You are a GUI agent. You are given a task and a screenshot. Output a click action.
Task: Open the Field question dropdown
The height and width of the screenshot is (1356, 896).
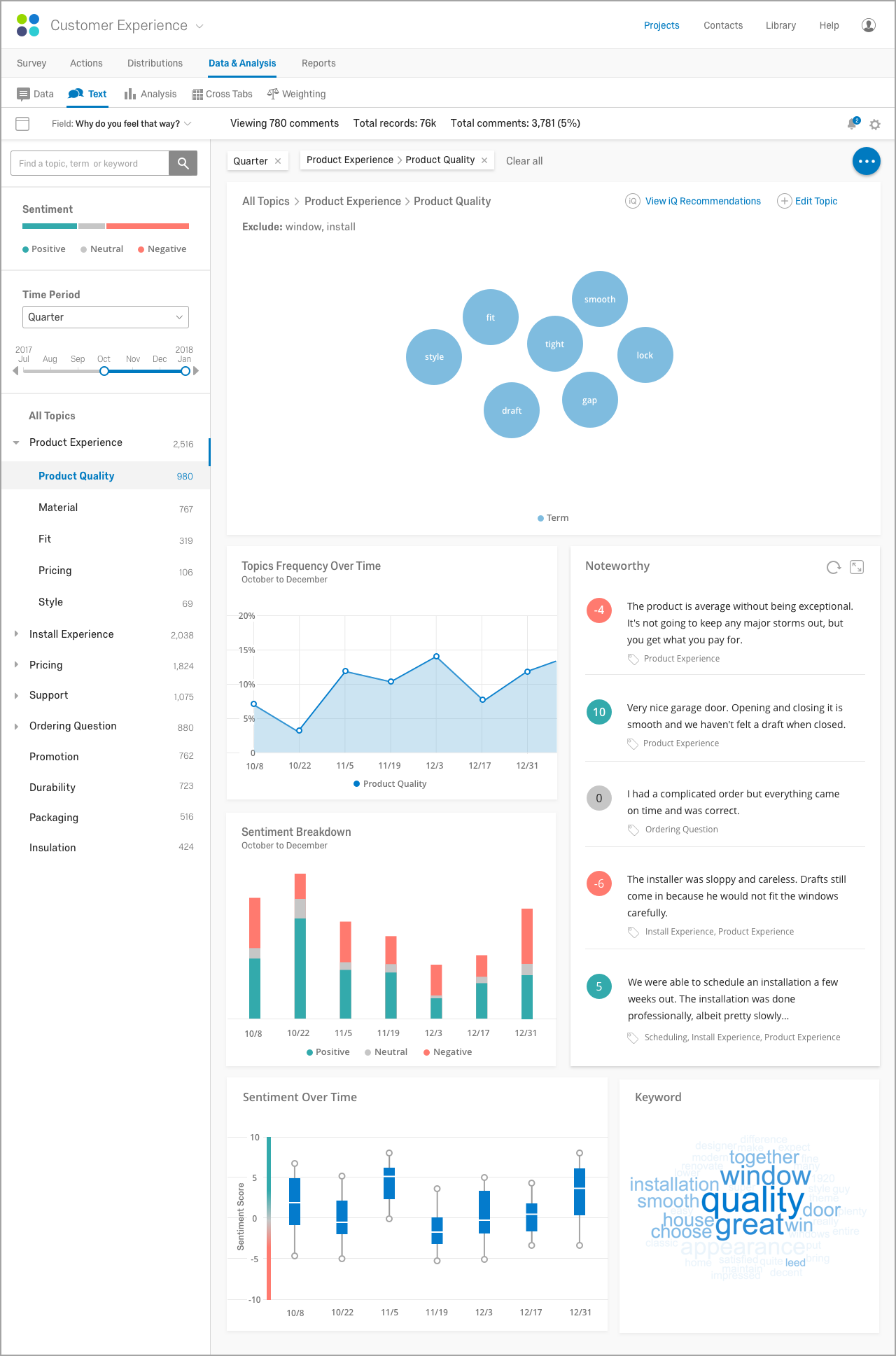pyautogui.click(x=122, y=124)
